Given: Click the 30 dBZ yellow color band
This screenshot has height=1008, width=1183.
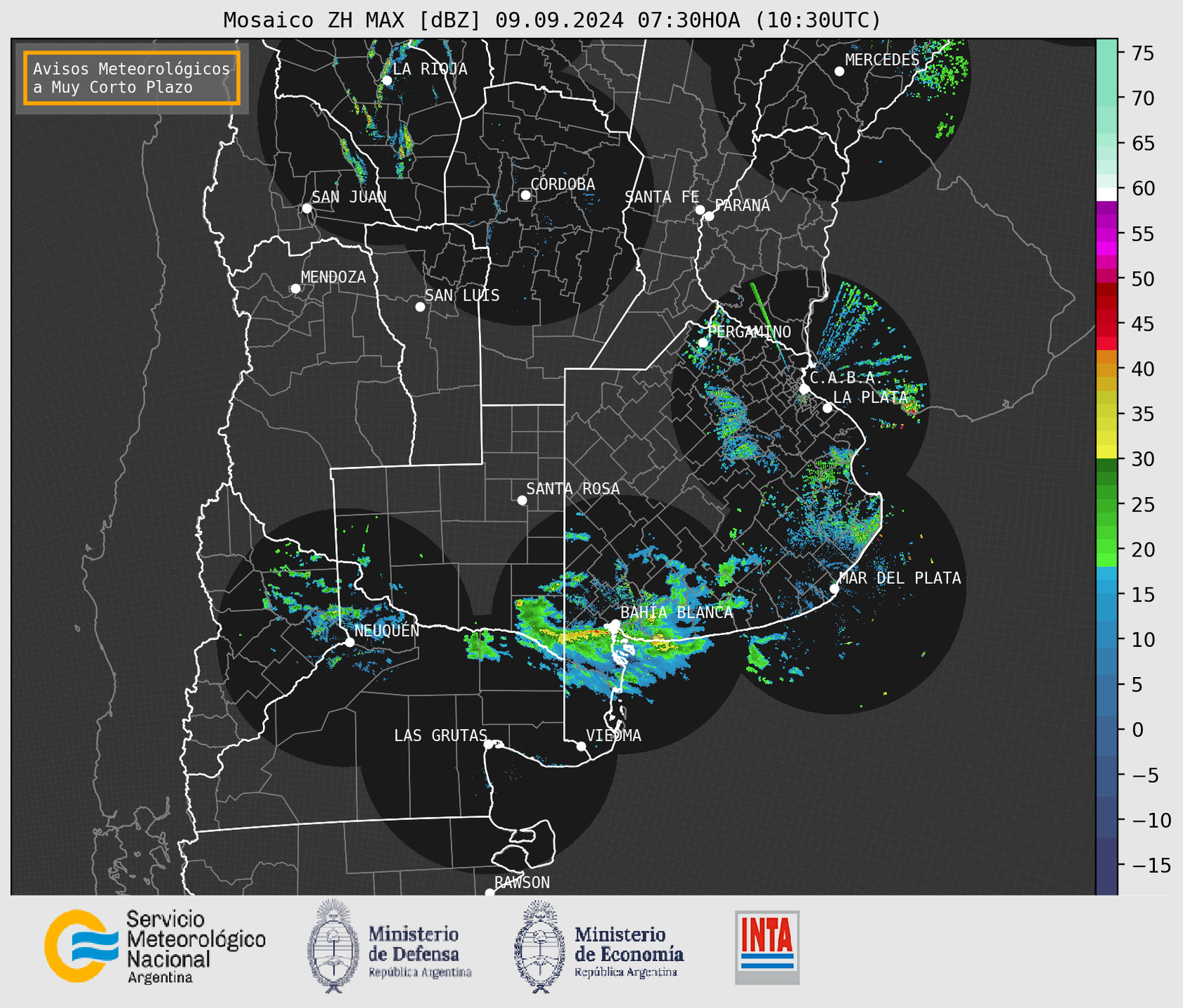Looking at the screenshot, I should [x=1107, y=452].
